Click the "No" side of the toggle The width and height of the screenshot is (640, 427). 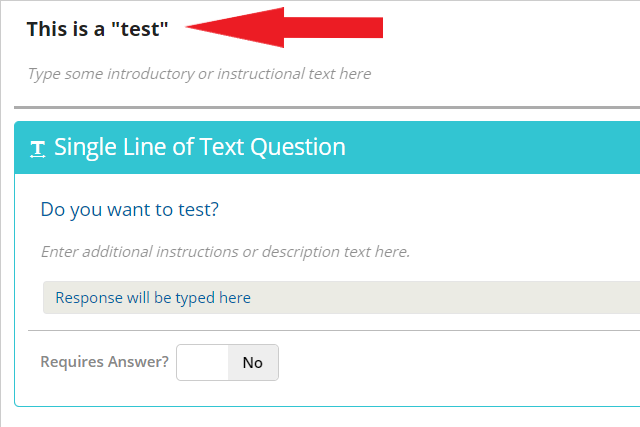pyautogui.click(x=253, y=363)
